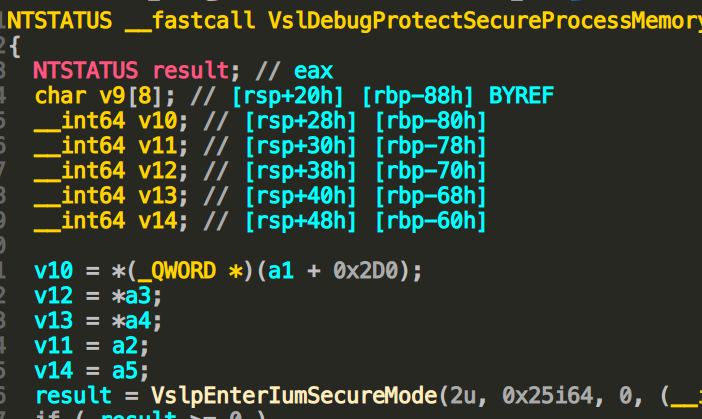Image resolution: width=702 pixels, height=419 pixels.
Task: Select the 0x25i64 argument constant
Action: pos(548,395)
